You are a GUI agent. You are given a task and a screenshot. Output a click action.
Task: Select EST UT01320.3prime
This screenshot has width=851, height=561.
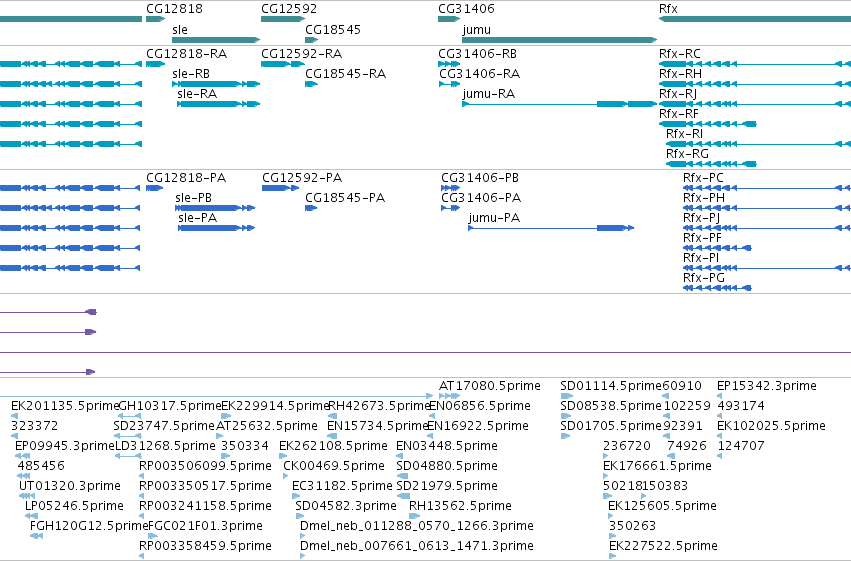click(69, 486)
